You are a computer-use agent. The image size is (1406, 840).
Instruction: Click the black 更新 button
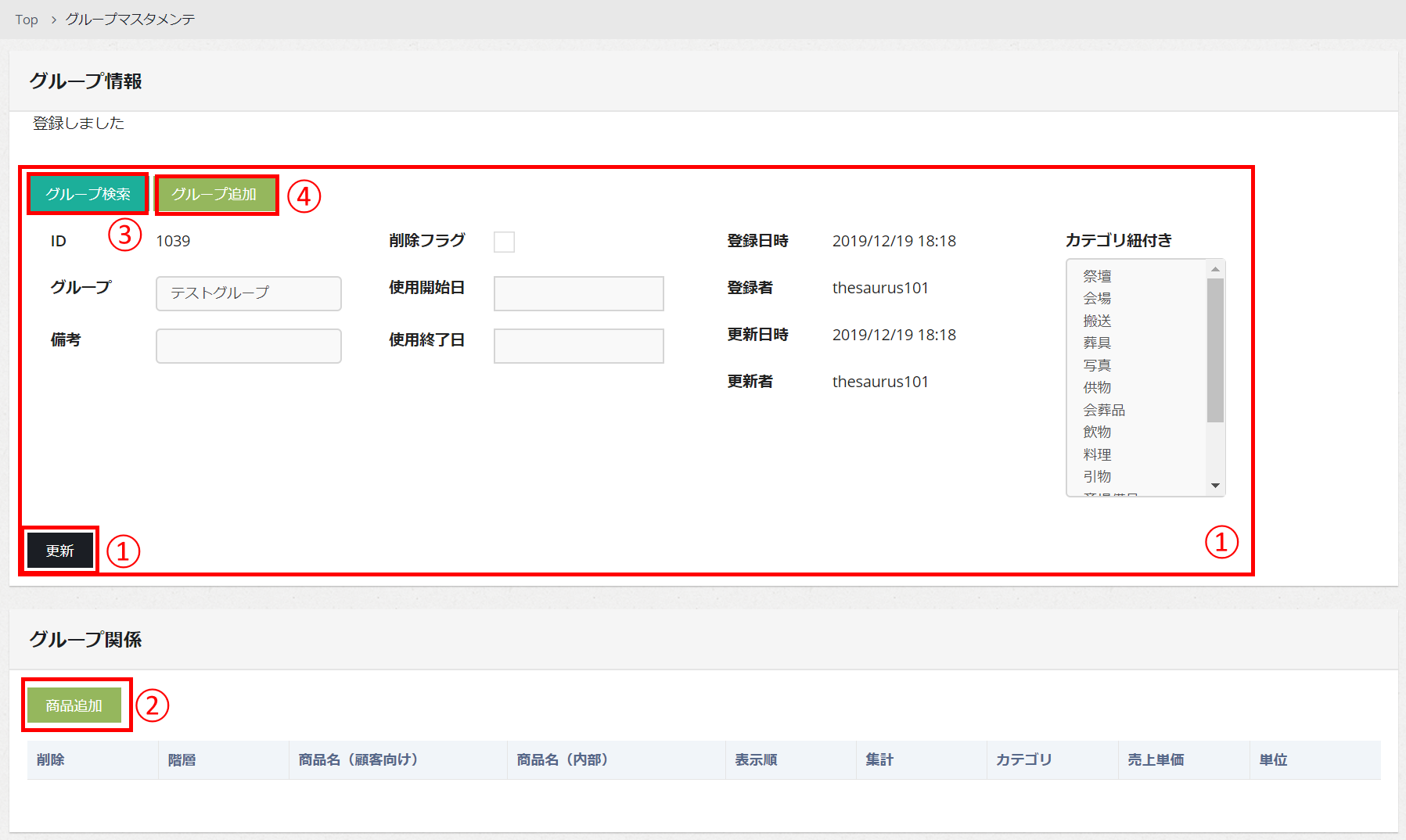pos(60,551)
